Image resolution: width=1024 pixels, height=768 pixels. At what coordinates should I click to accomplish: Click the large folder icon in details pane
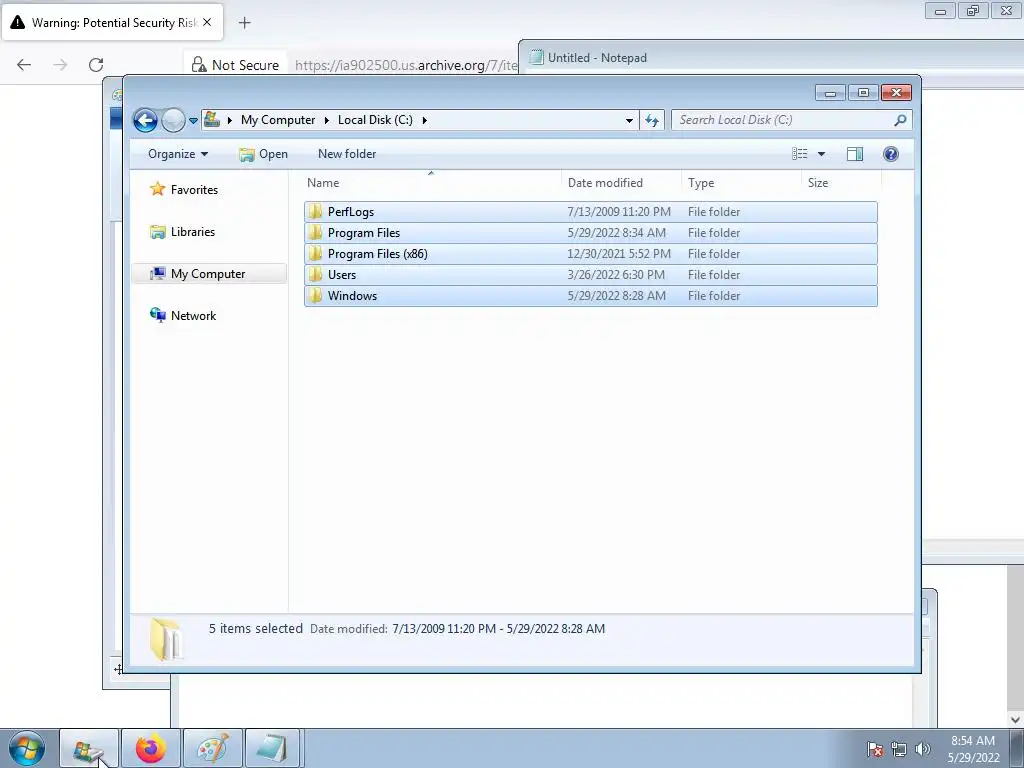[x=167, y=639]
